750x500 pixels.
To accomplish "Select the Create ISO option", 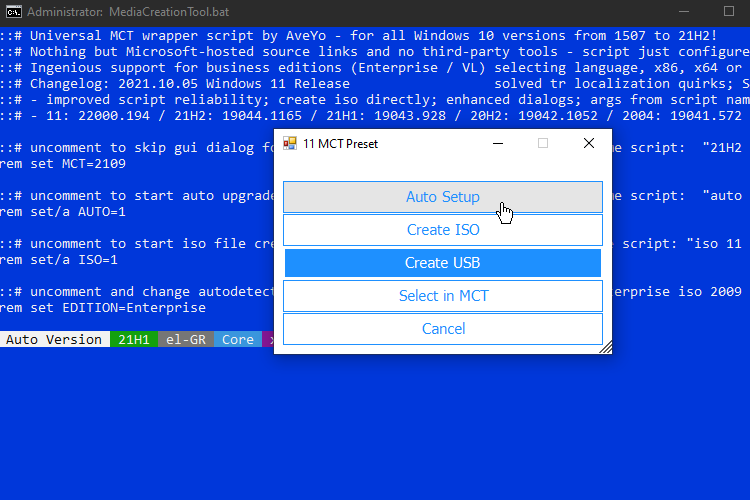I will (x=442, y=230).
